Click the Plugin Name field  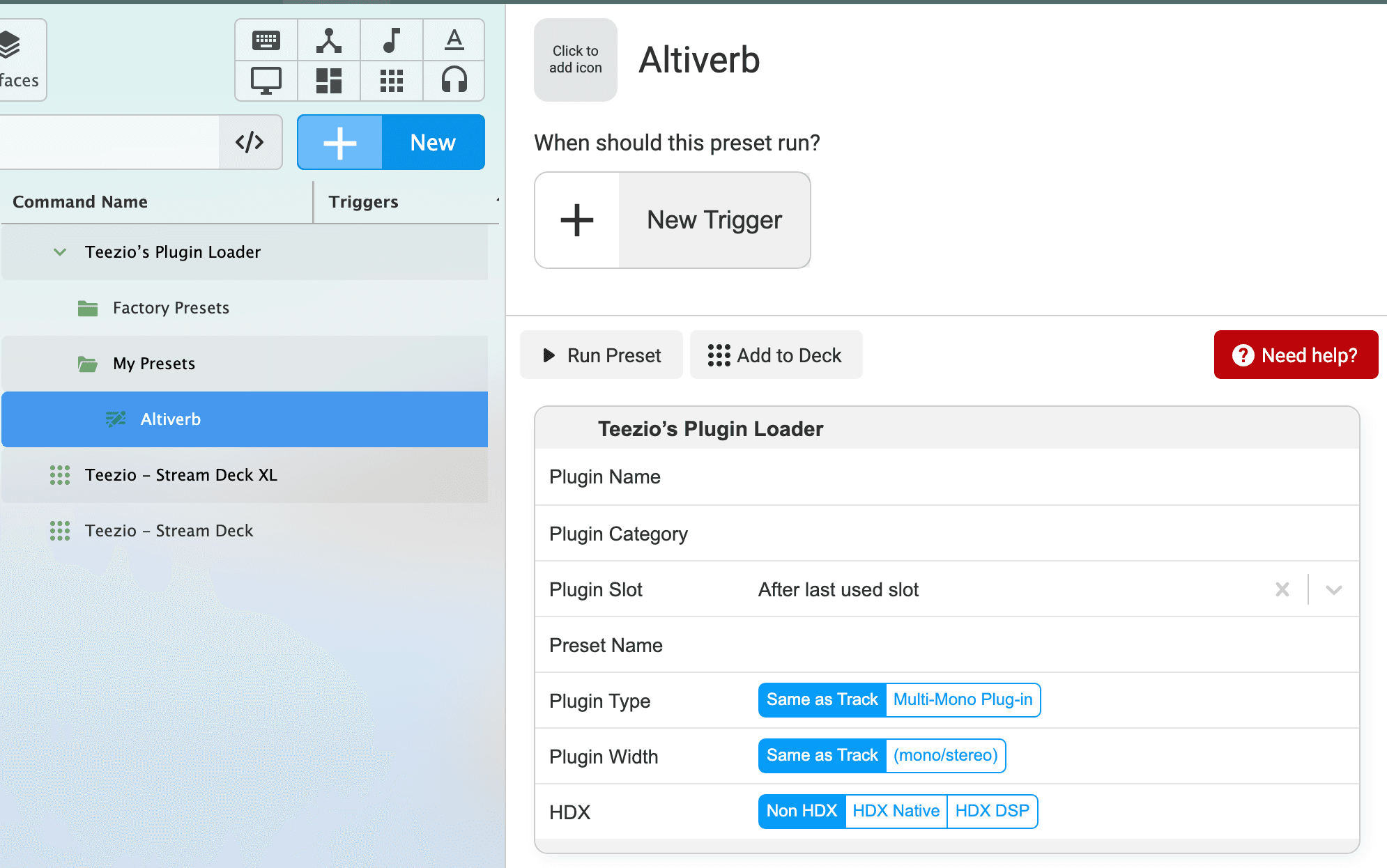(947, 477)
